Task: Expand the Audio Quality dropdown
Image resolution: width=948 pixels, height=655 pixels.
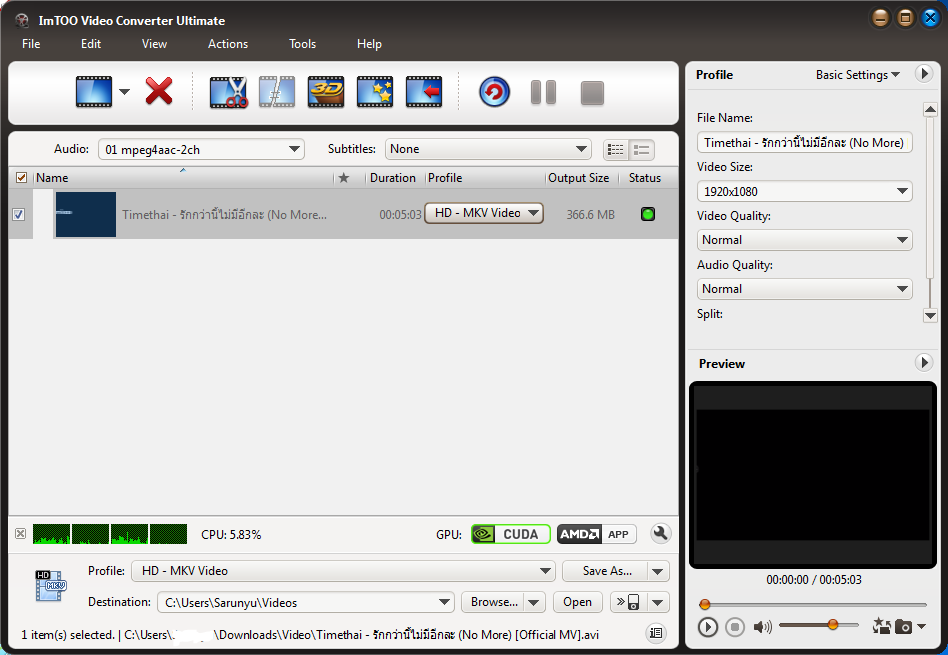Action: click(804, 289)
